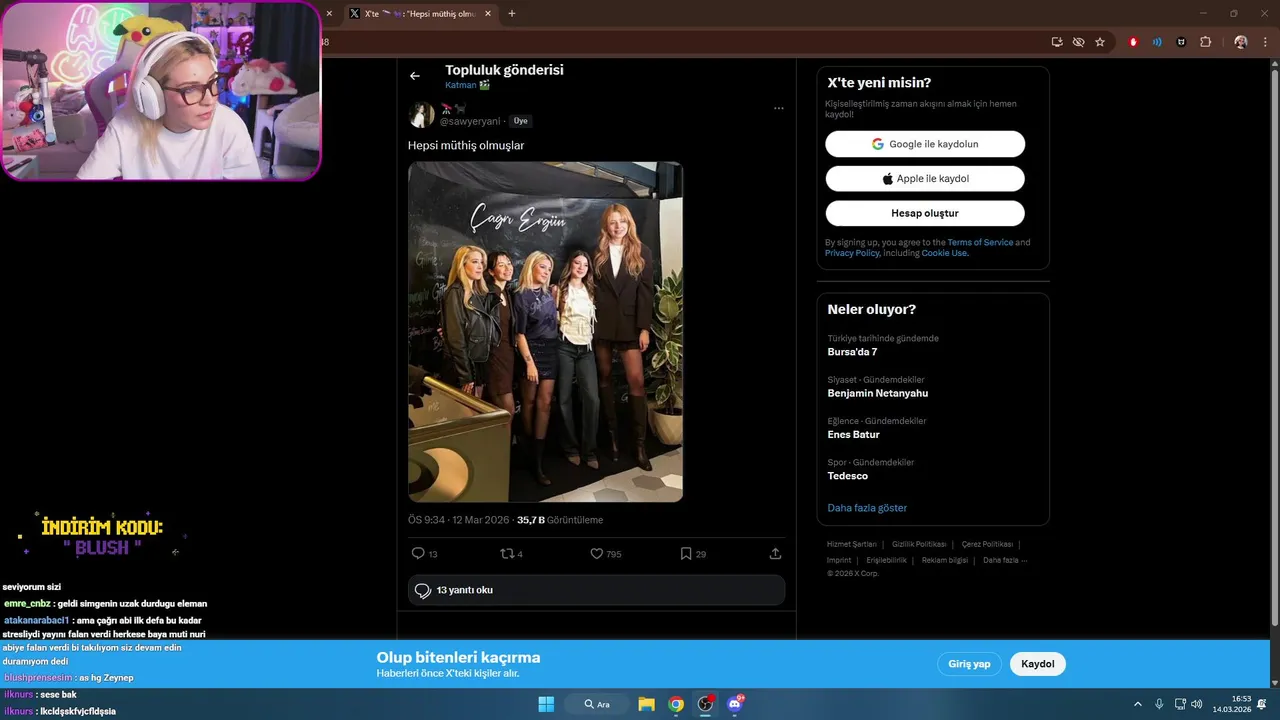The height and width of the screenshot is (720, 1280).
Task: Show hidden system tray icons
Action: 1137,704
